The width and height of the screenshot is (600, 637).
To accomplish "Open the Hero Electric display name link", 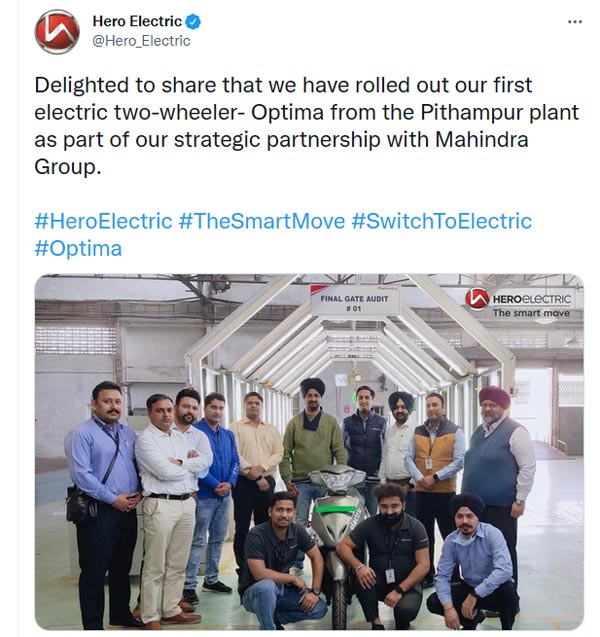I will [x=137, y=21].
